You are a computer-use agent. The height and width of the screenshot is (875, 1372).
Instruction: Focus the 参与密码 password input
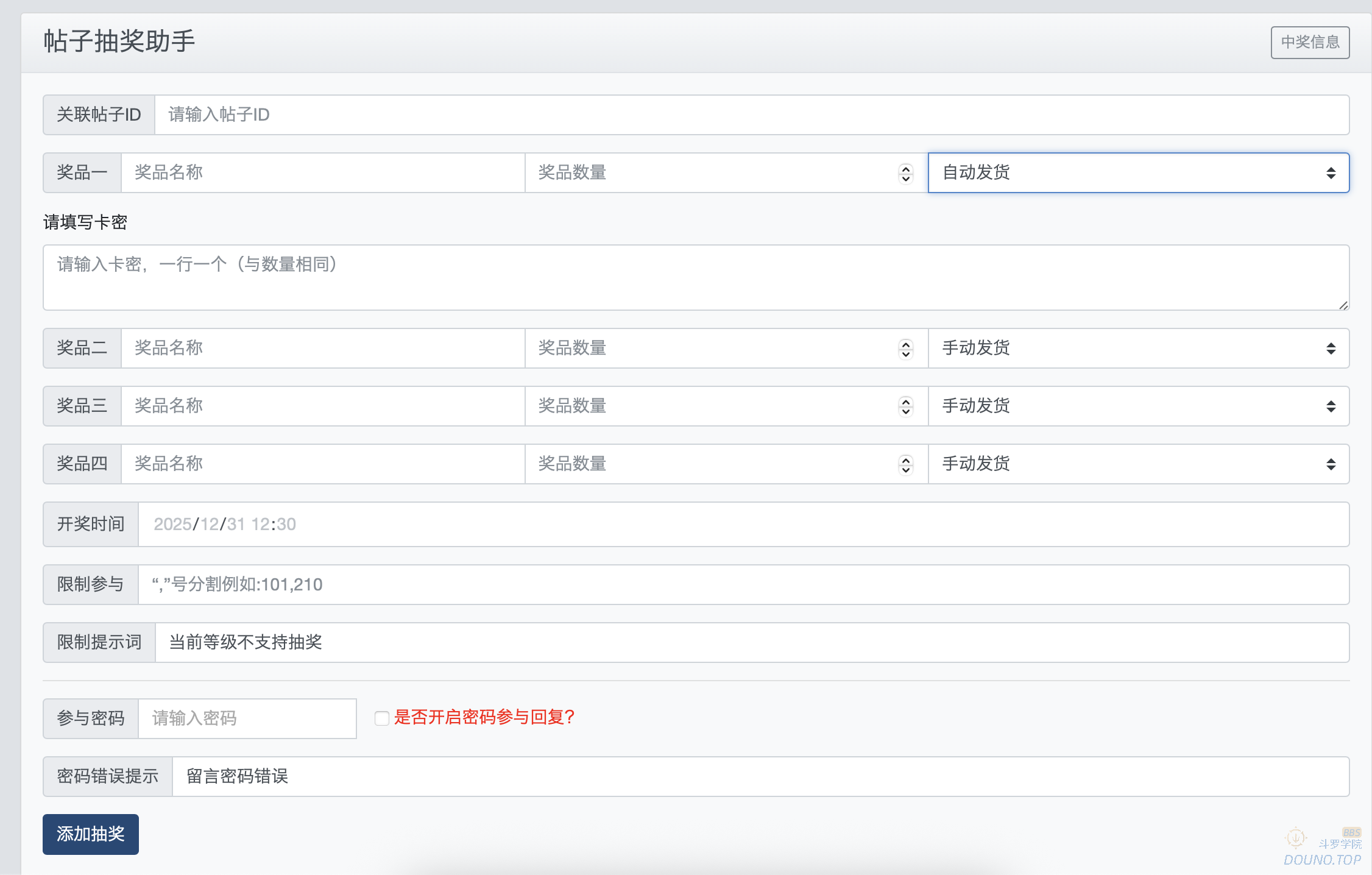pos(247,718)
